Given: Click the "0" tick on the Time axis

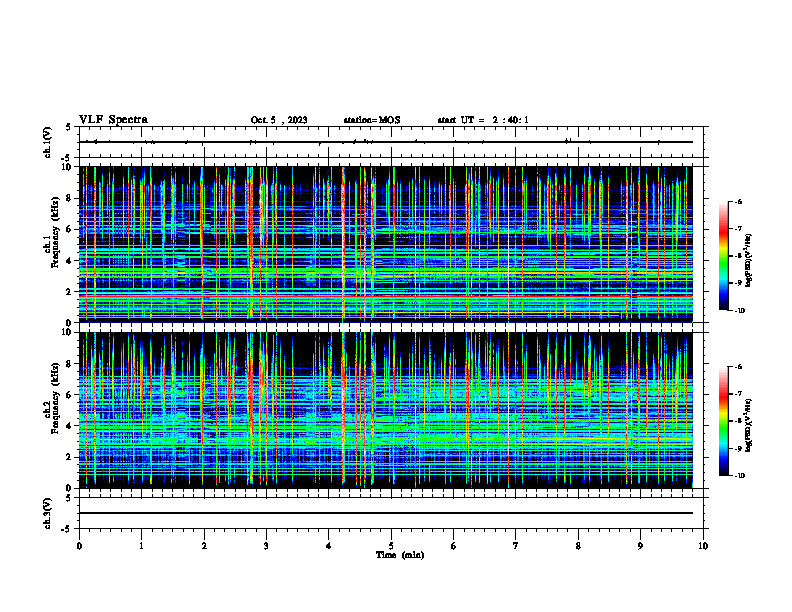Looking at the screenshot, I should click(79, 546).
